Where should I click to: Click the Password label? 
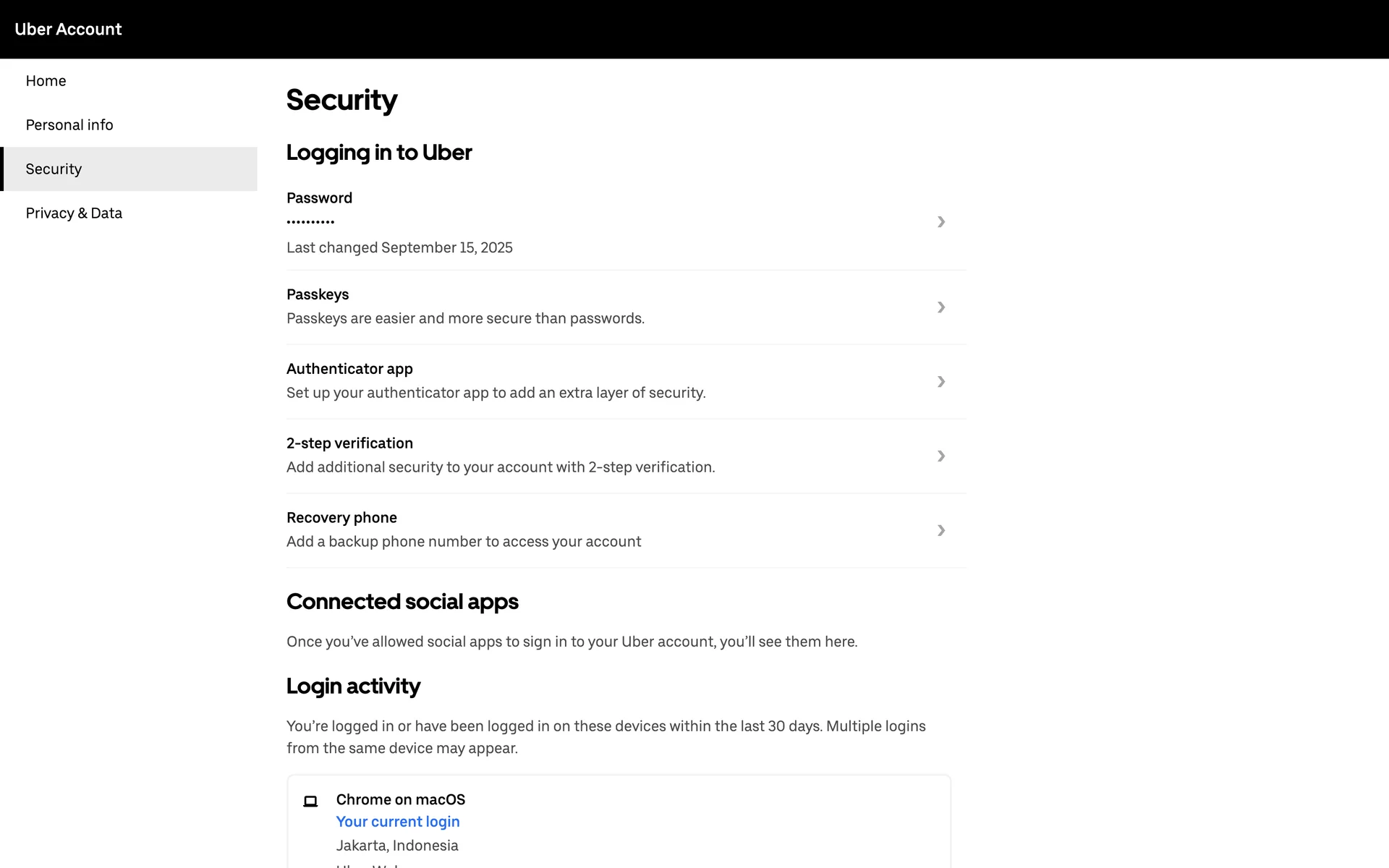[319, 198]
